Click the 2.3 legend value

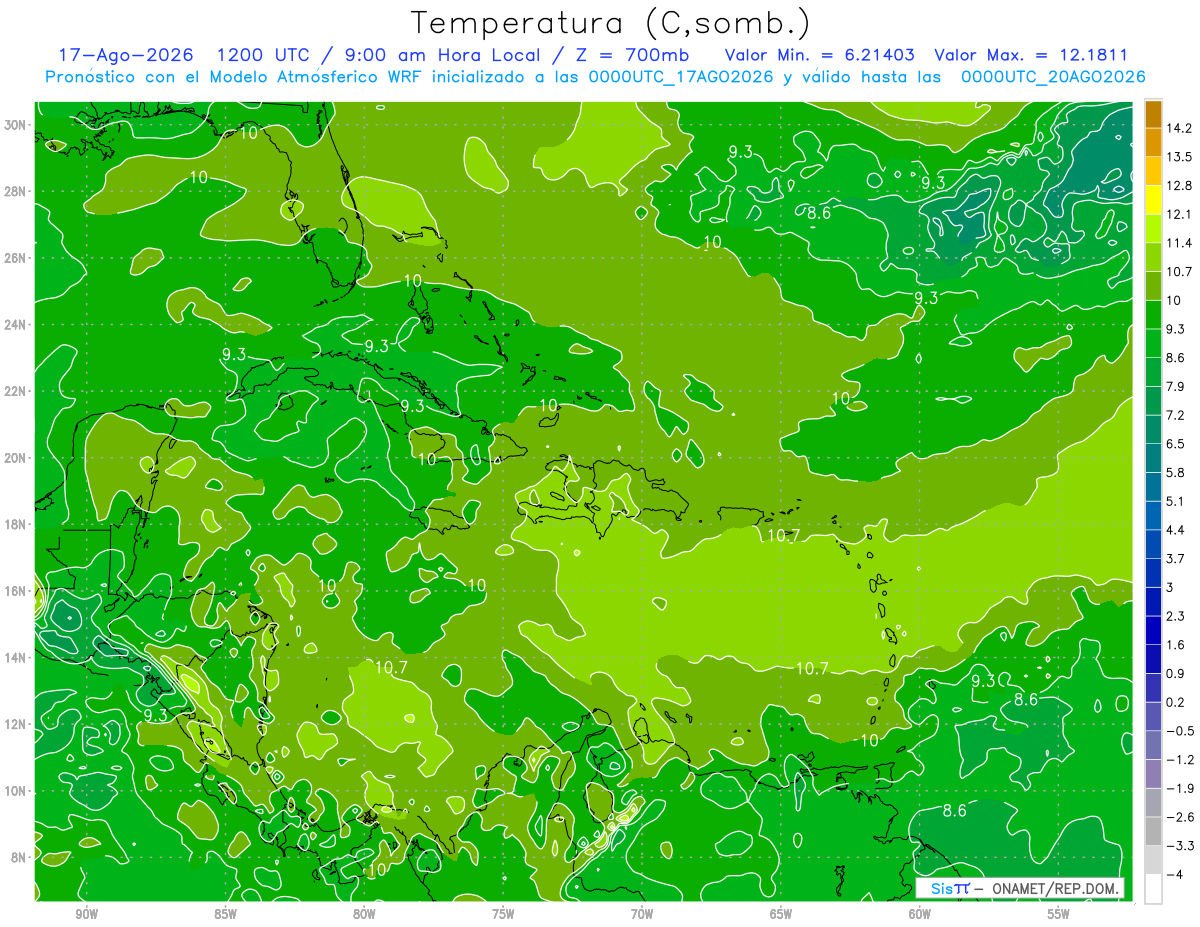coord(1177,616)
